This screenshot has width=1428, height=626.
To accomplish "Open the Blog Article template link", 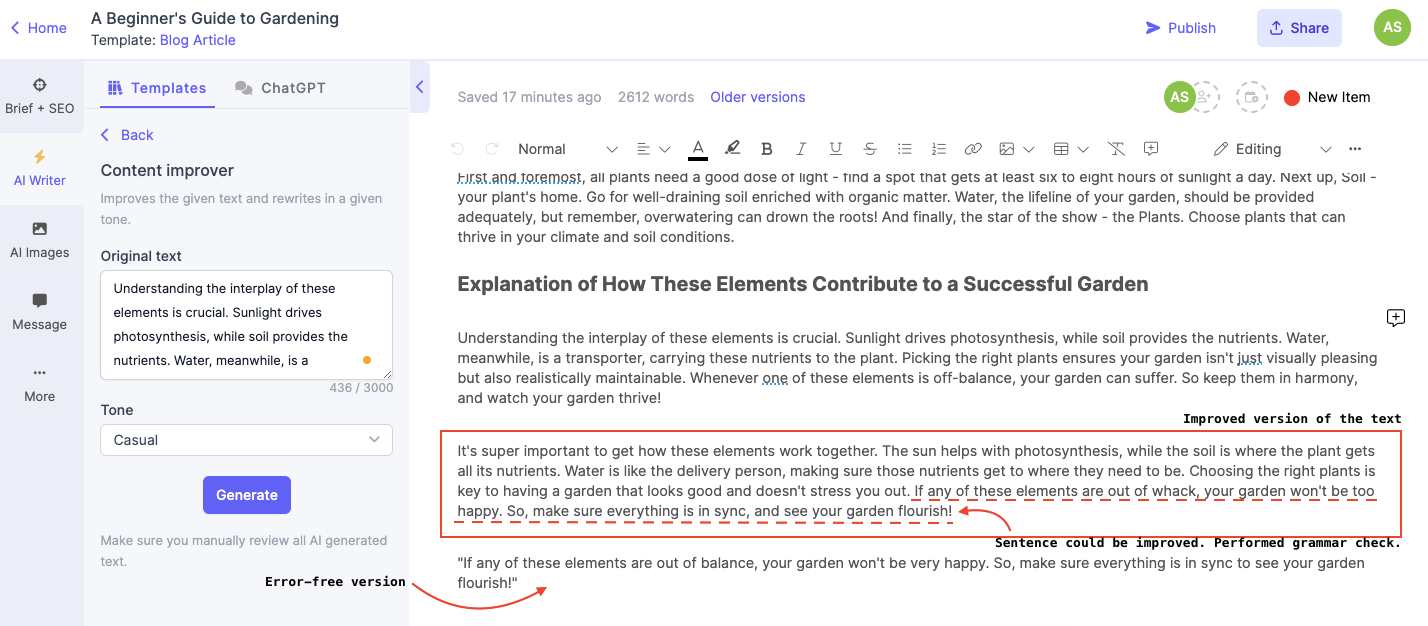I will coord(198,40).
